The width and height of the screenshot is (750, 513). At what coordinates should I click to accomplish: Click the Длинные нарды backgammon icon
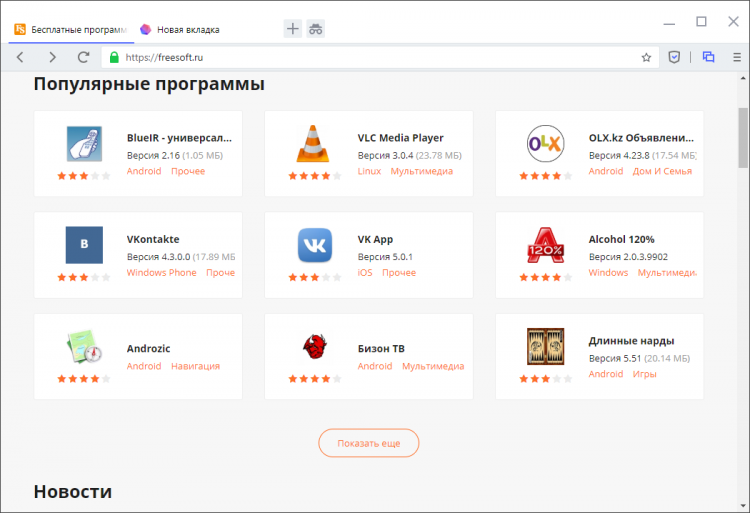545,346
